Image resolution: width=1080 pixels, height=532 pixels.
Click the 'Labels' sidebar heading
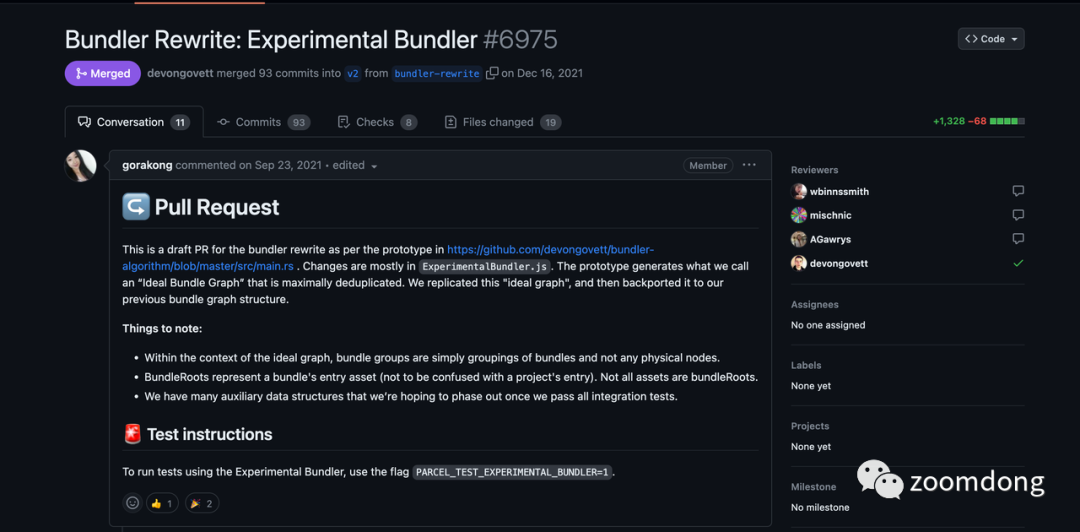806,365
